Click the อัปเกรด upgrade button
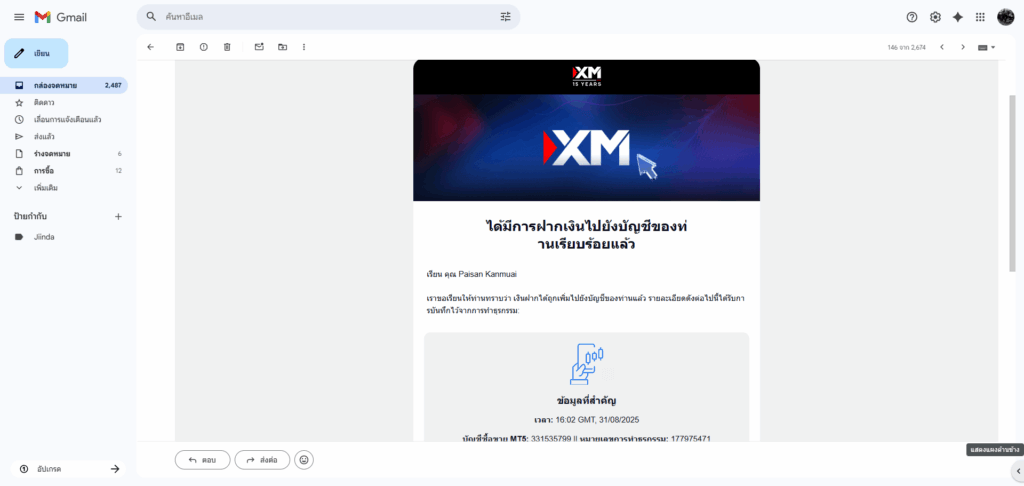This screenshot has width=1024, height=486. click(x=68, y=469)
